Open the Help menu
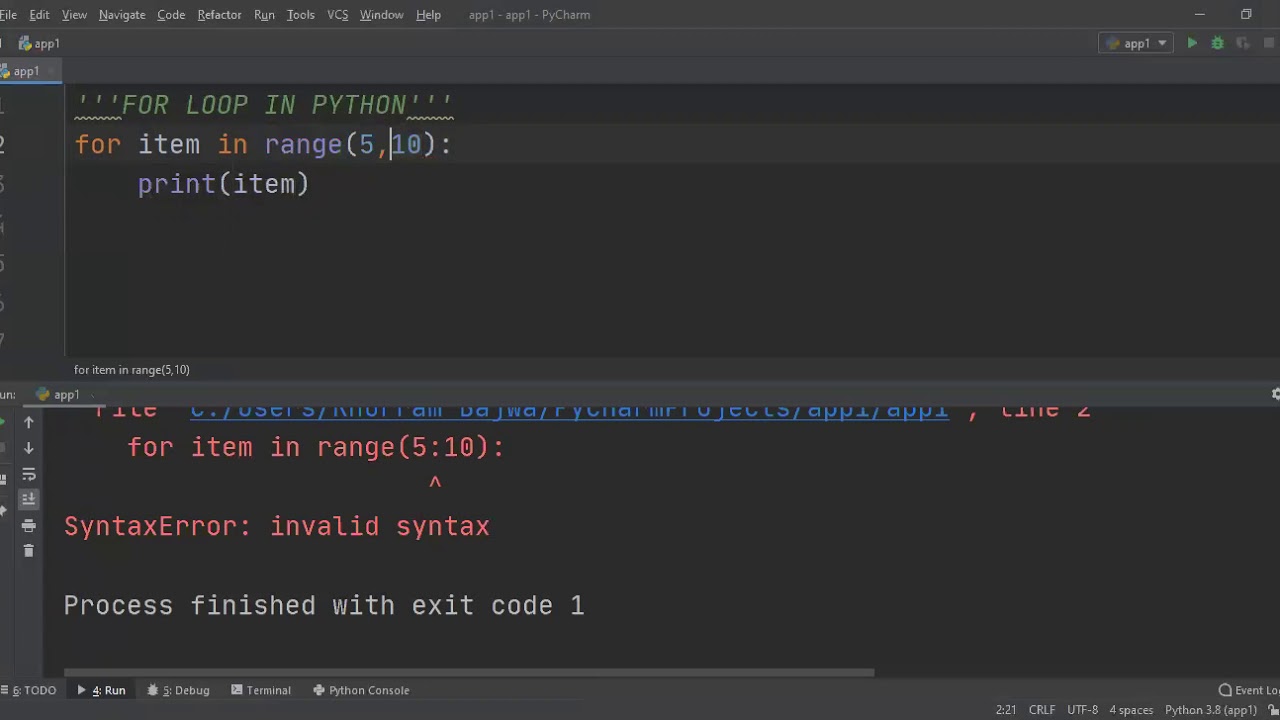The height and width of the screenshot is (720, 1280). (428, 15)
